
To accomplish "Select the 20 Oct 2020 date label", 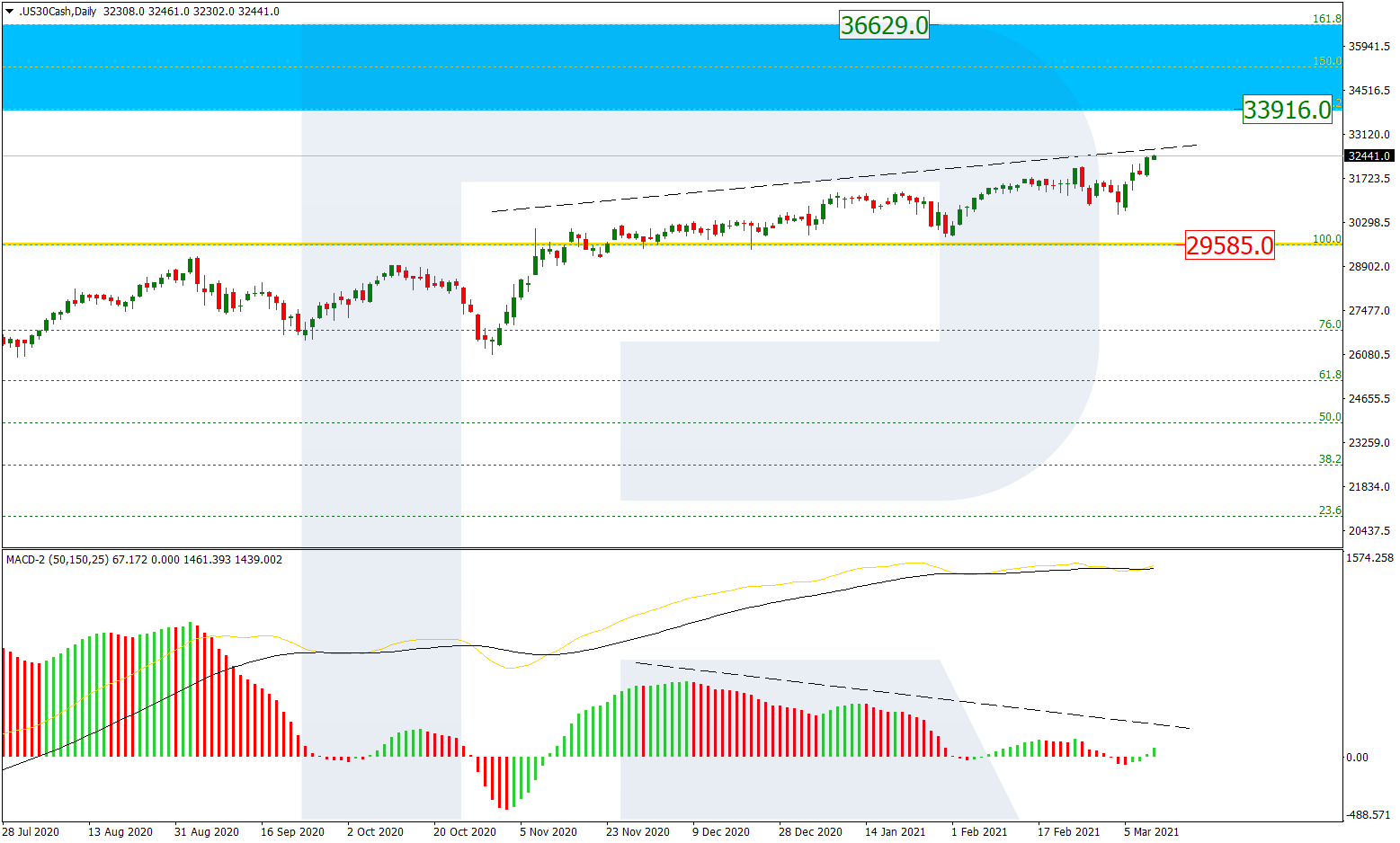I will pyautogui.click(x=465, y=832).
